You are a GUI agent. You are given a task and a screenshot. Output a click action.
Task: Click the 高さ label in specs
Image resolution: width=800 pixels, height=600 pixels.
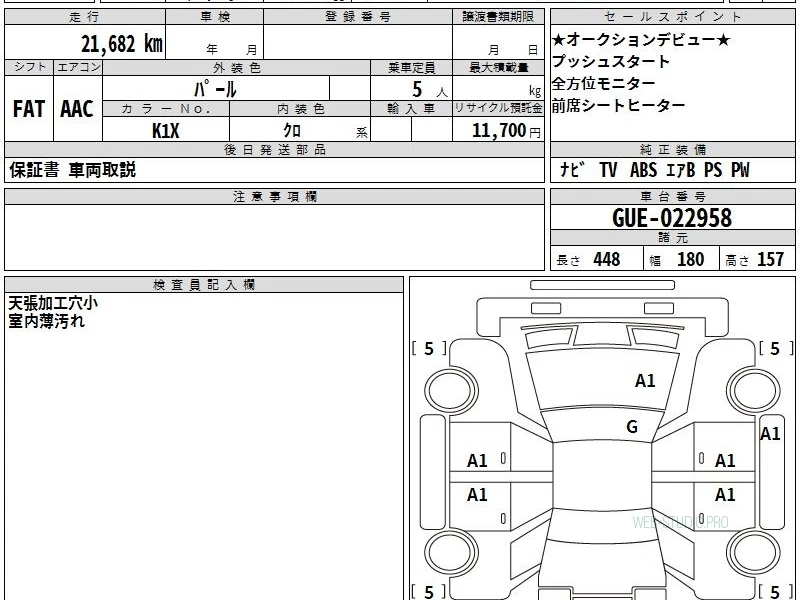point(738,261)
